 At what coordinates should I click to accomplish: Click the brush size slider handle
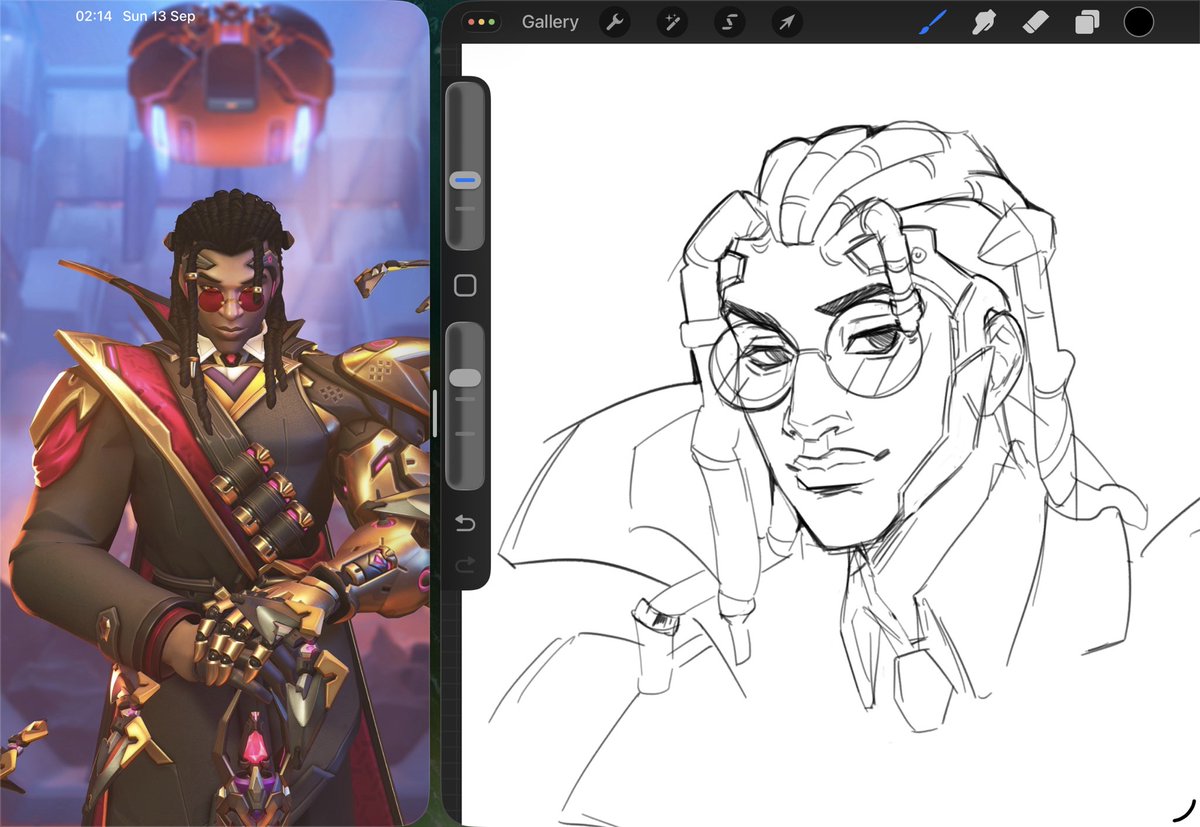point(465,181)
